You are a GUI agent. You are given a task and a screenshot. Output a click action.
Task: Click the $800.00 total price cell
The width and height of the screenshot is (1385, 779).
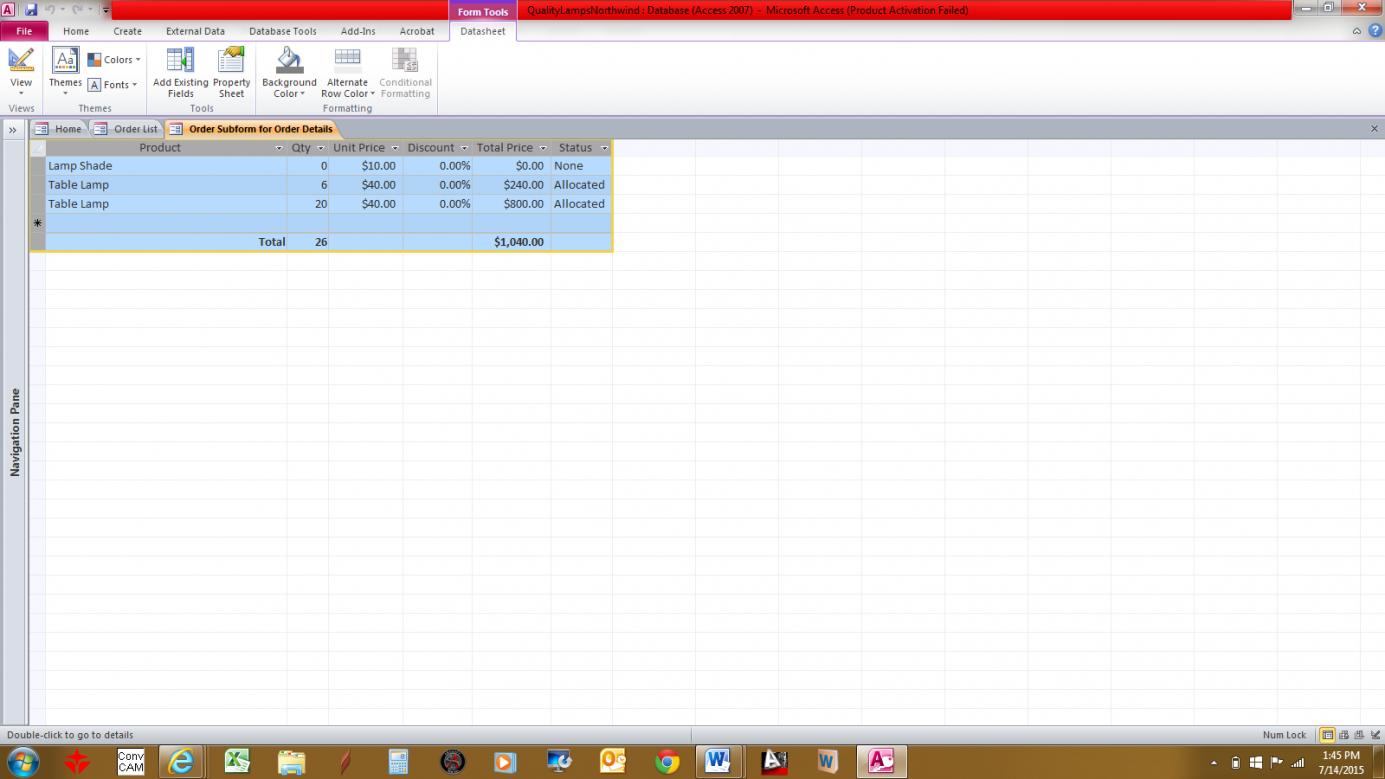pyautogui.click(x=512, y=204)
